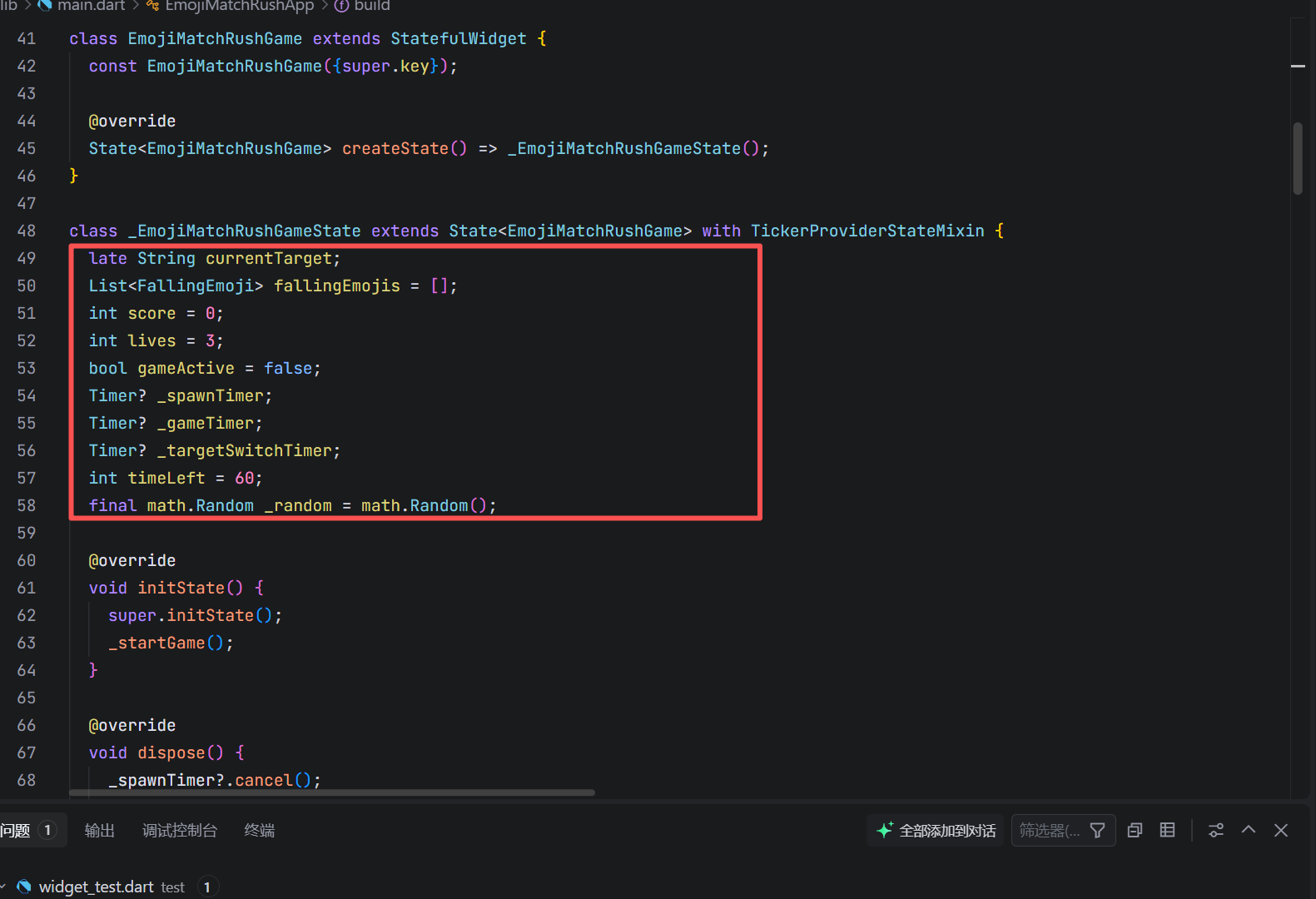The image size is (1316, 899).
Task: Click '_gameTimer' declaration on line 55
Action: [x=206, y=423]
